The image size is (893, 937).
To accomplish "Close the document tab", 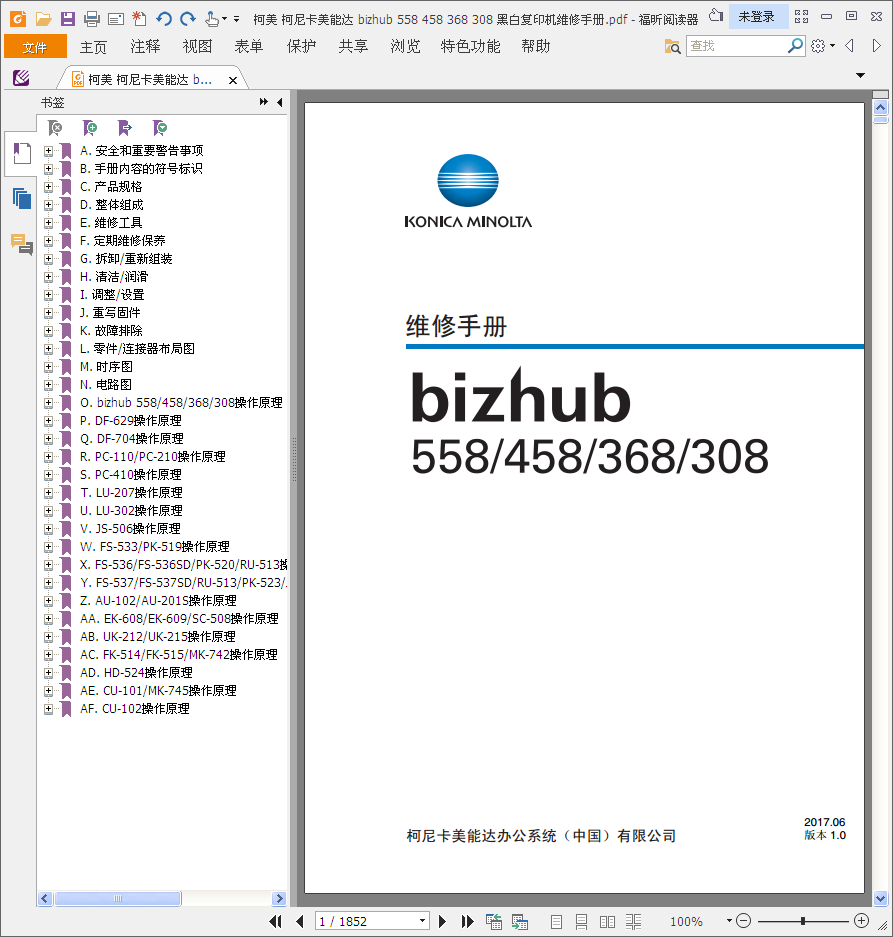I will (233, 80).
